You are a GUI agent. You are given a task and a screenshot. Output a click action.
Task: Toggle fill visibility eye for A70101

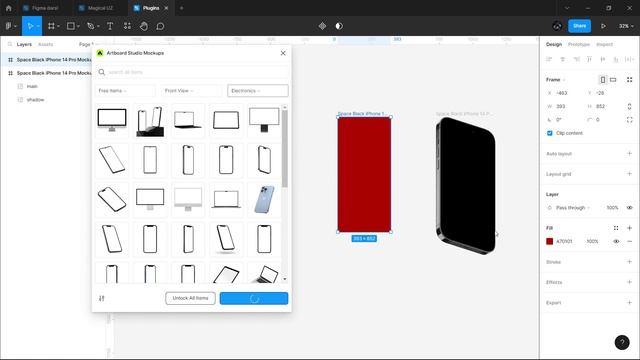tap(616, 241)
